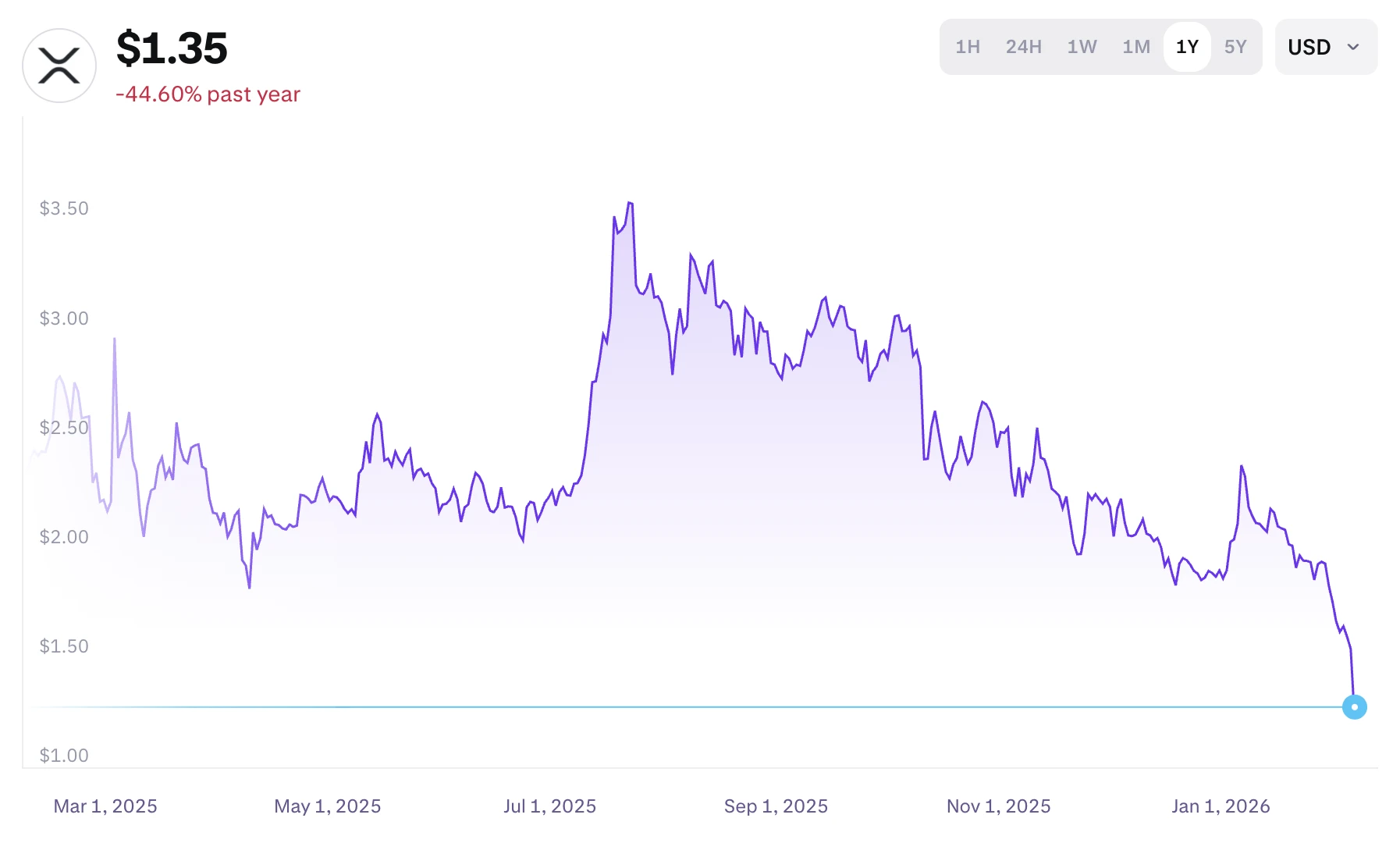Click the active 1Y range button
The width and height of the screenshot is (1400, 843).
coord(1187,47)
